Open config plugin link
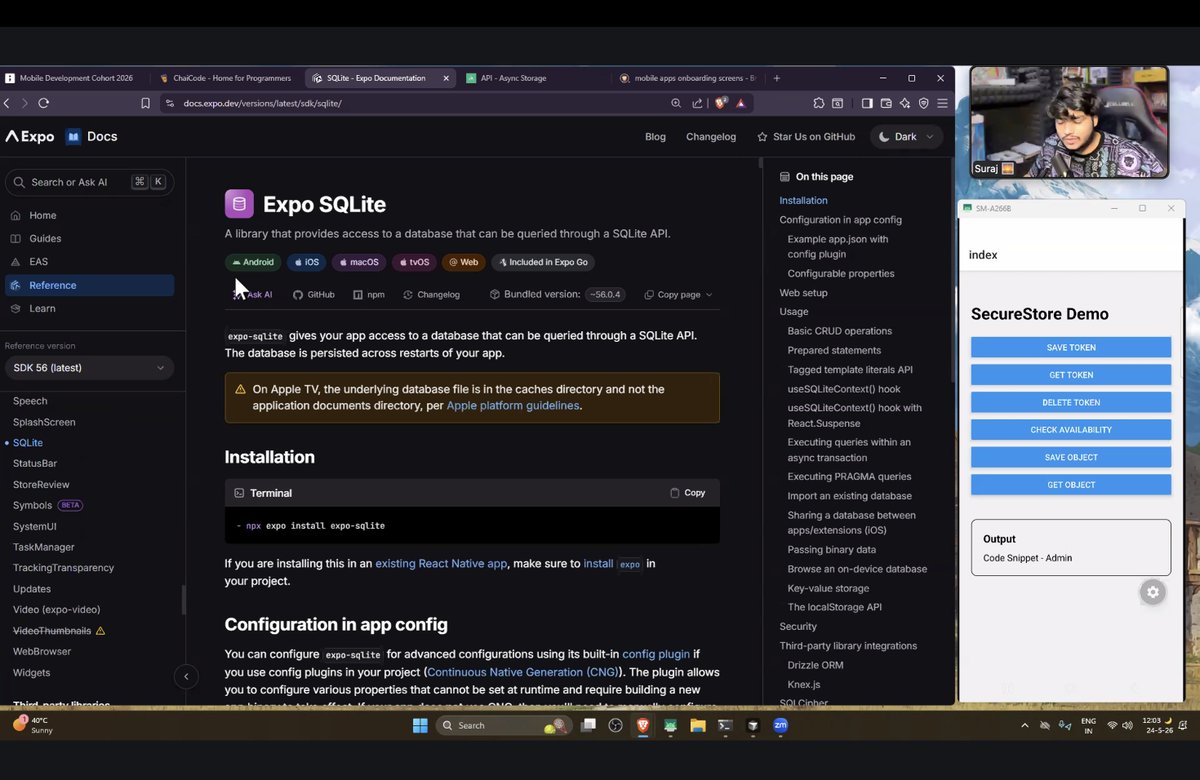The image size is (1200, 780). click(x=656, y=654)
